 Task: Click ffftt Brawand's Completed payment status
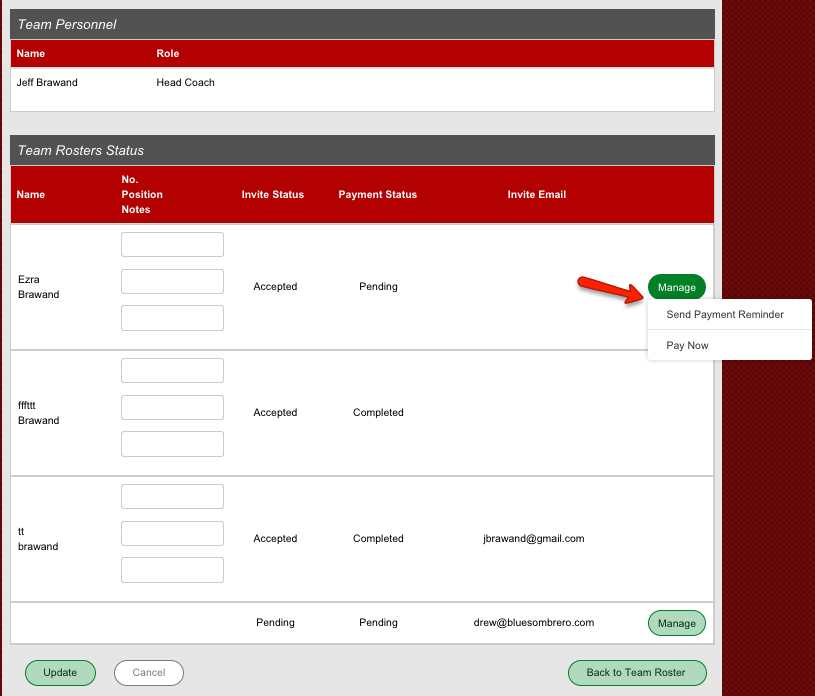tap(378, 412)
